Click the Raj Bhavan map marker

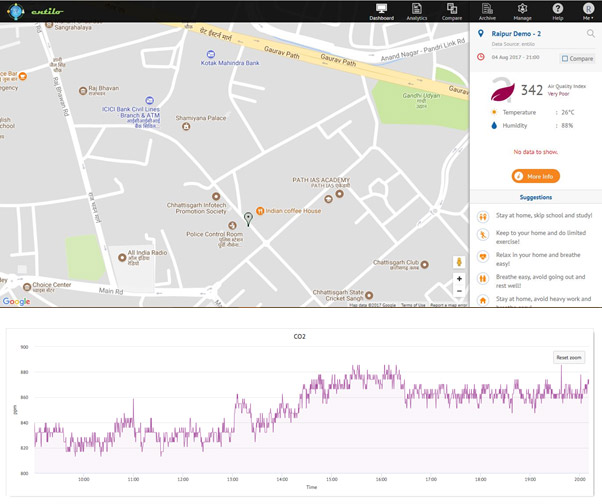tap(83, 91)
